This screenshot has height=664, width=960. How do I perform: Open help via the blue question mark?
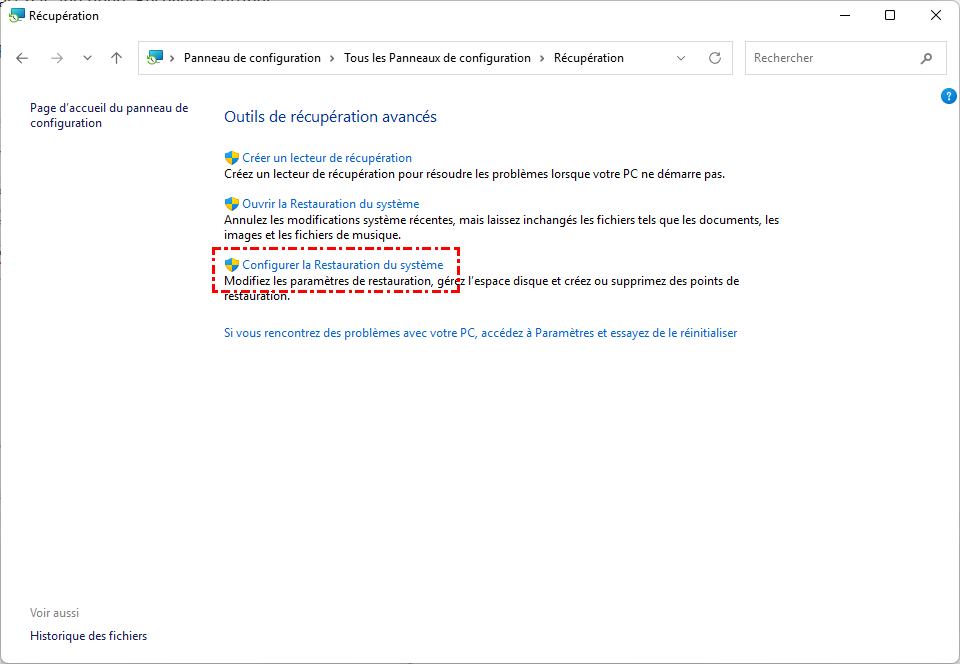949,96
